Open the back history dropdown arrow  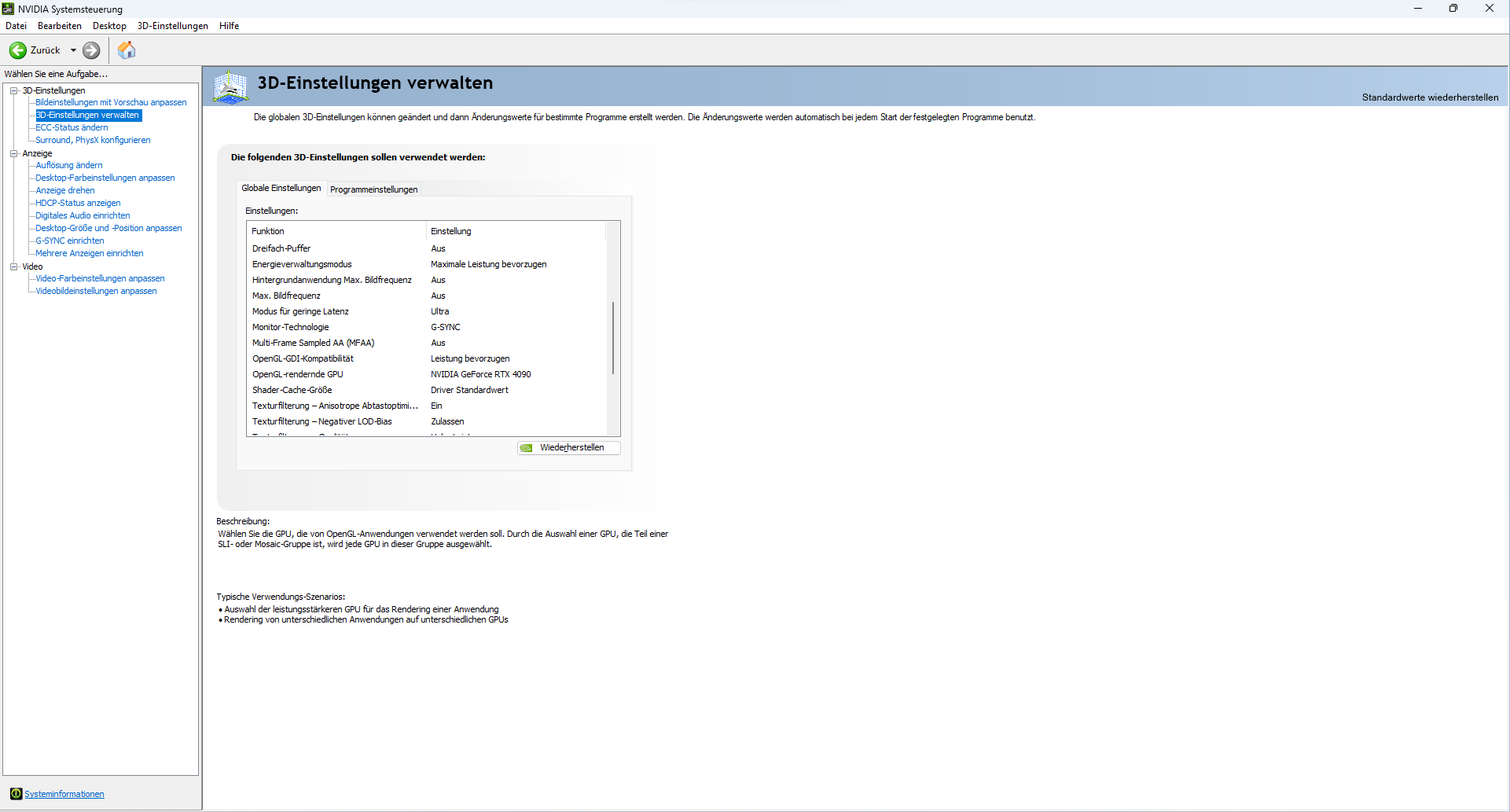coord(73,50)
